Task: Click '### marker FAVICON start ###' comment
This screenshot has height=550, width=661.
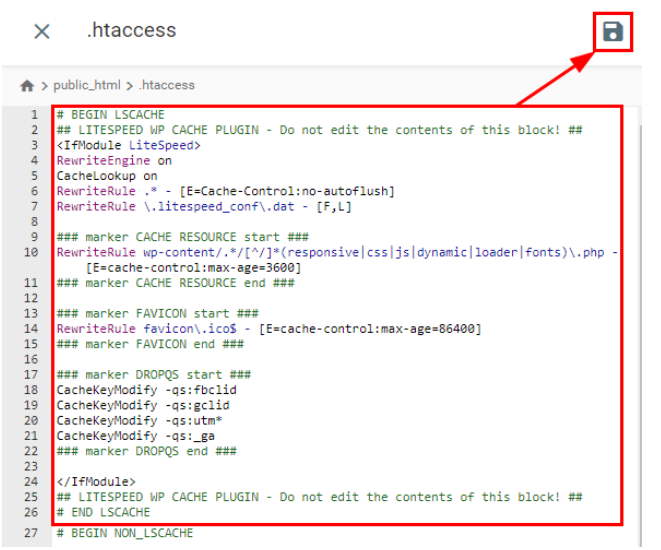Action: [158, 314]
